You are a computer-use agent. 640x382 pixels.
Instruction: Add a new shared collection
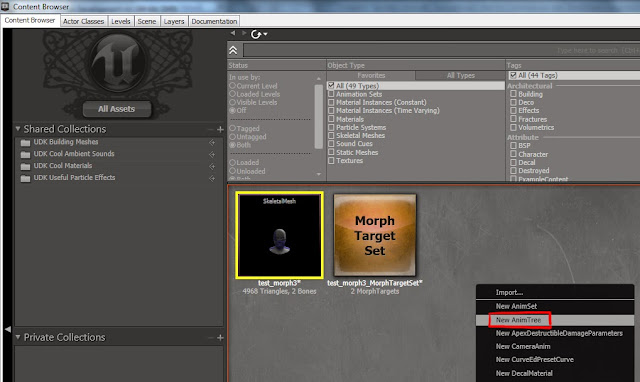click(x=220, y=129)
